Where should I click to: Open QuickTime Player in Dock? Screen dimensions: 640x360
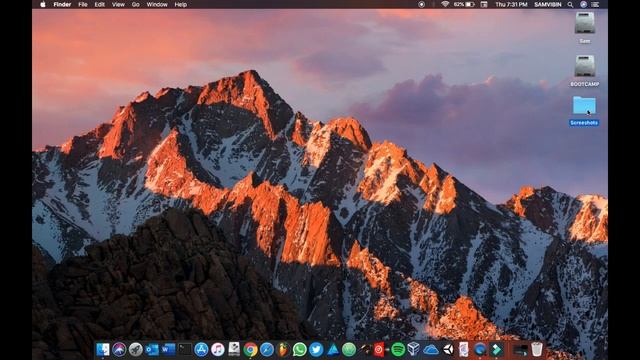click(480, 349)
